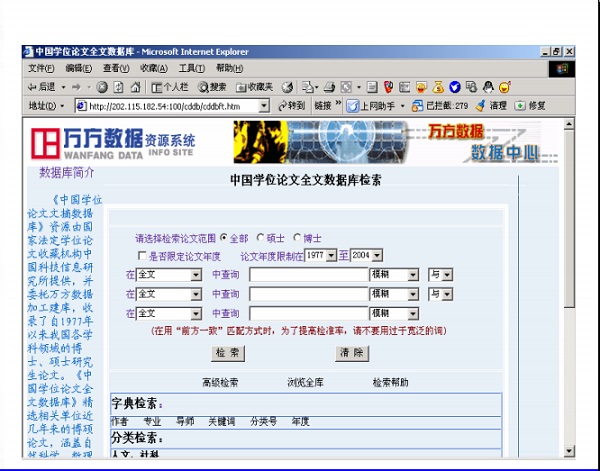Click the red shield toolbar icon
Screen dimensions: 600x471
(x=388, y=87)
